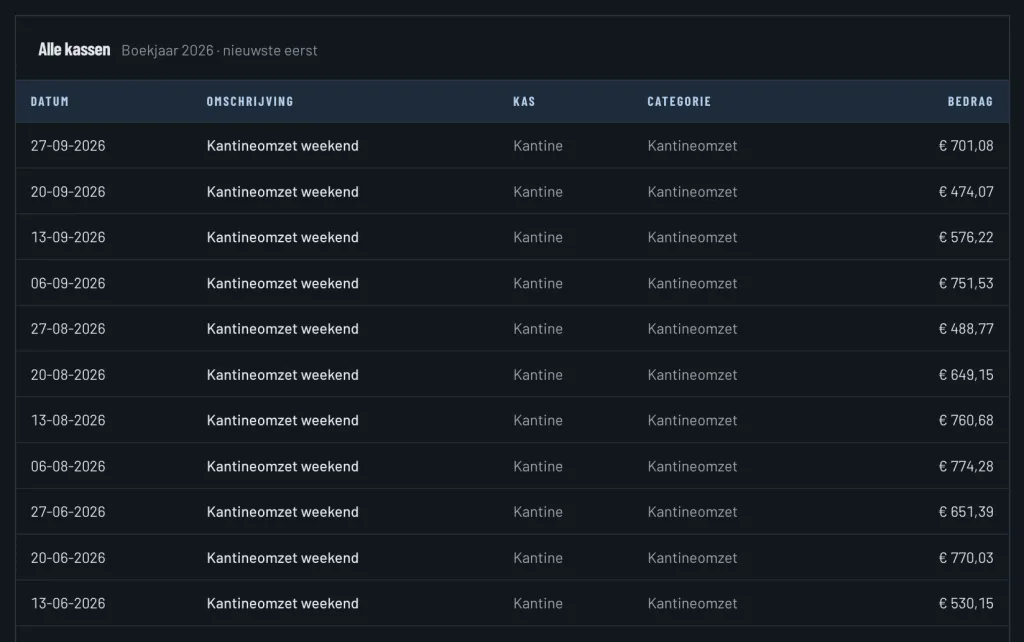Screen dimensions: 1024x642
Task: Sort by the OMSCHRIJVING column header
Action: pos(250,101)
